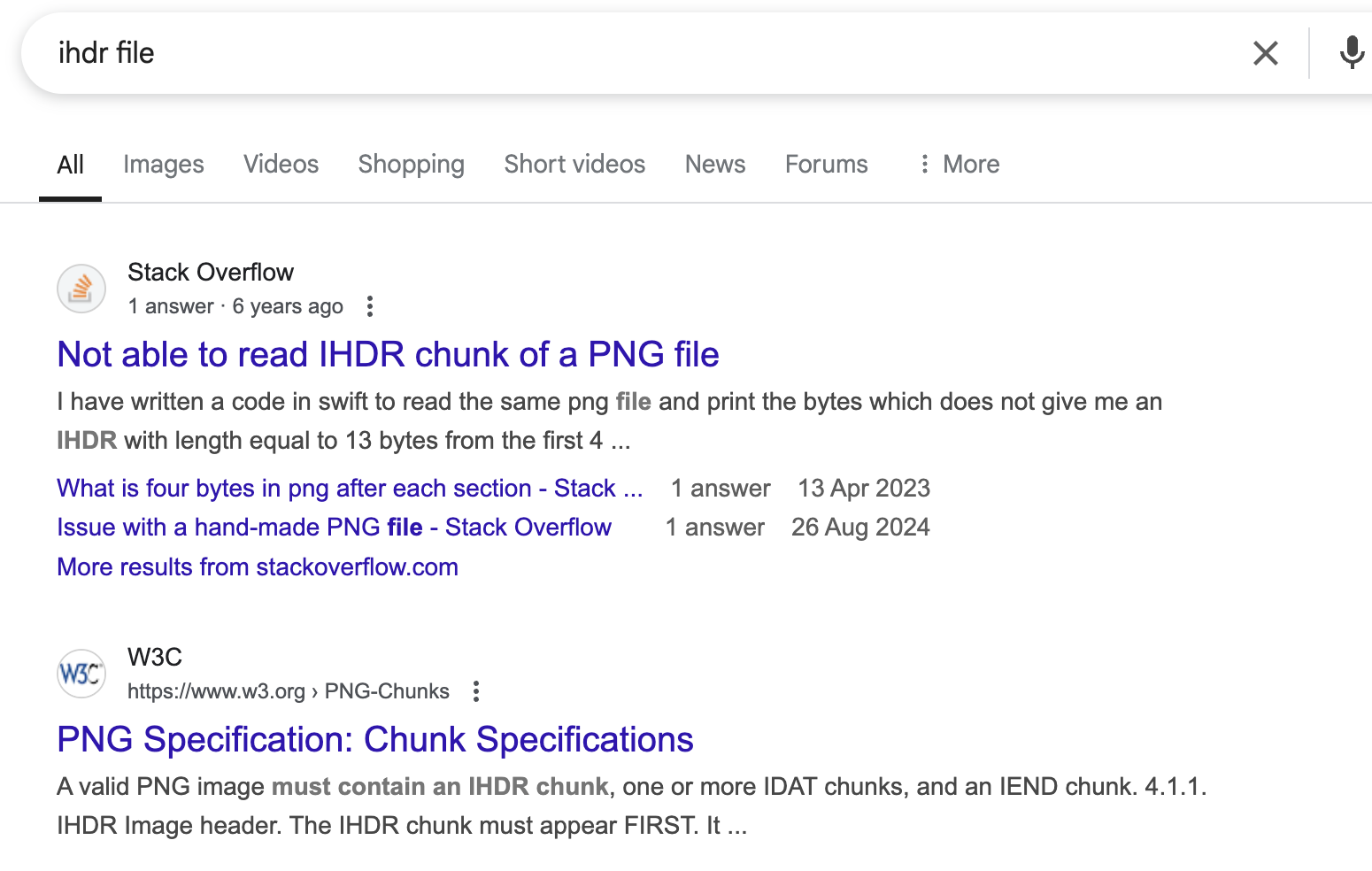Switch to Videos tab
Viewport: 1372px width, 871px height.
281,165
